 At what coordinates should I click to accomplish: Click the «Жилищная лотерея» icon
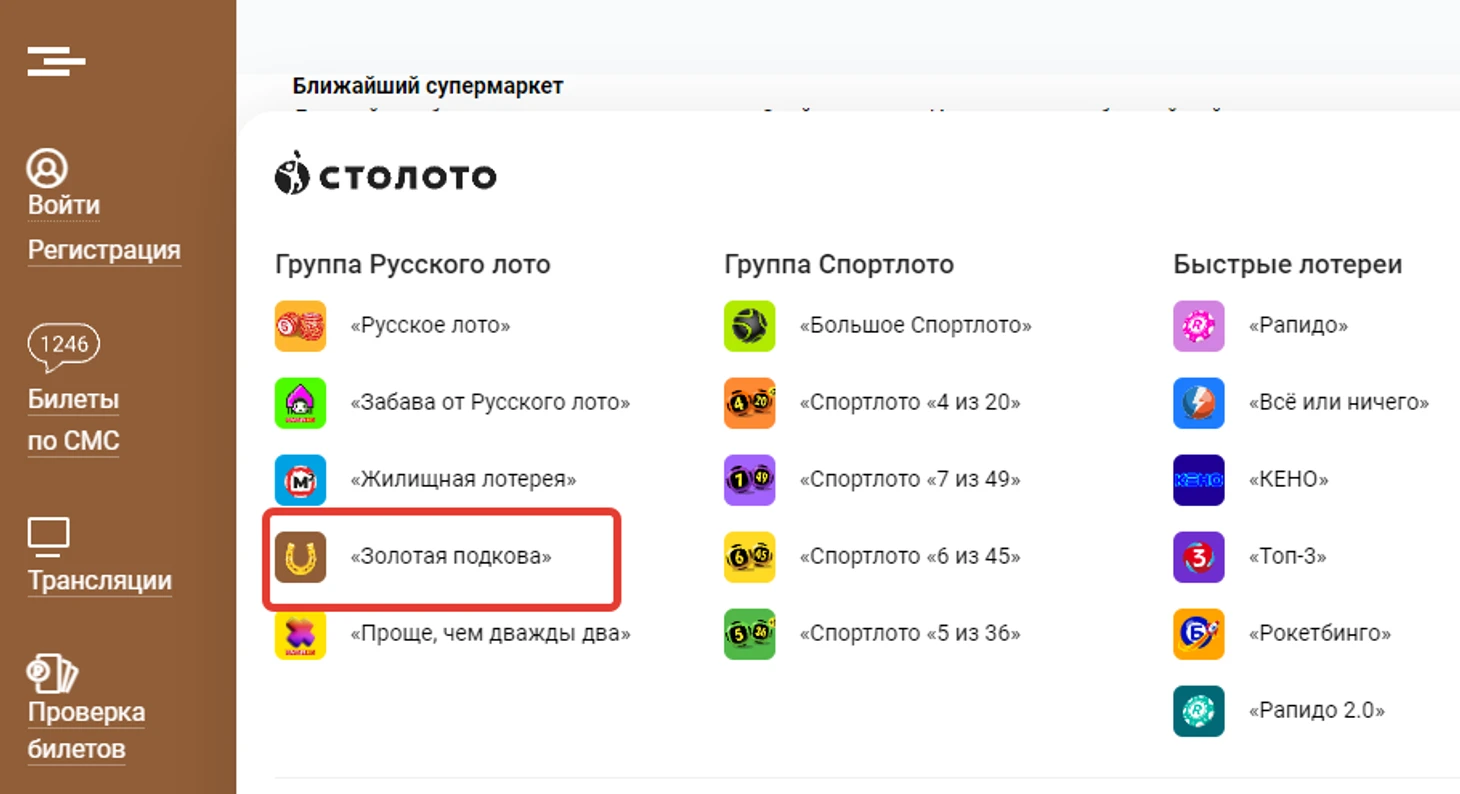click(x=300, y=480)
